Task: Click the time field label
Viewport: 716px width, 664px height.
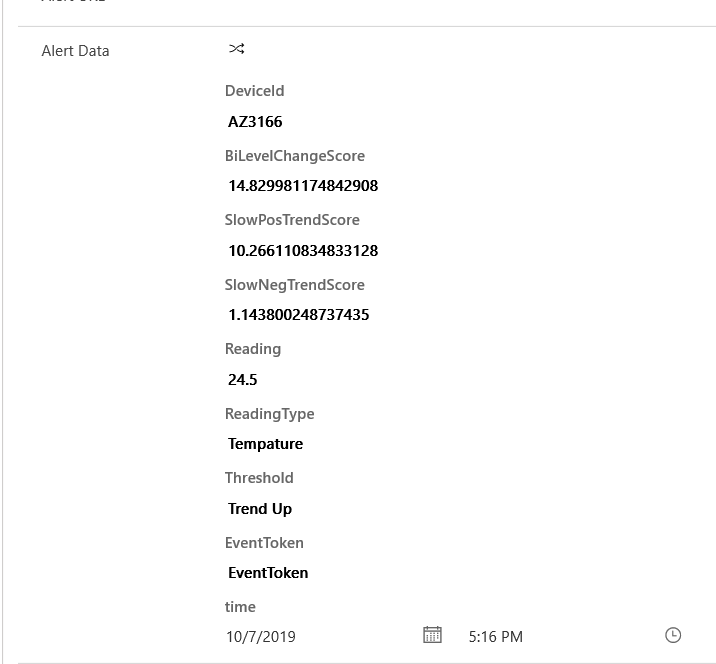Action: [240, 607]
